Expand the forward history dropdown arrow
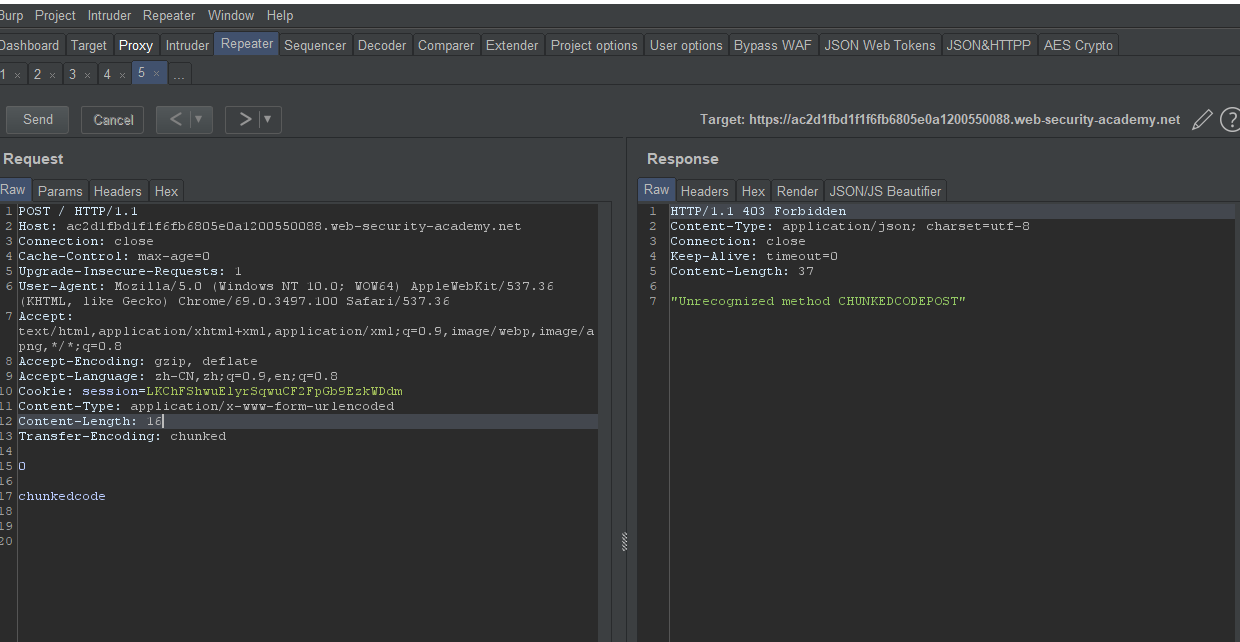 tap(268, 120)
